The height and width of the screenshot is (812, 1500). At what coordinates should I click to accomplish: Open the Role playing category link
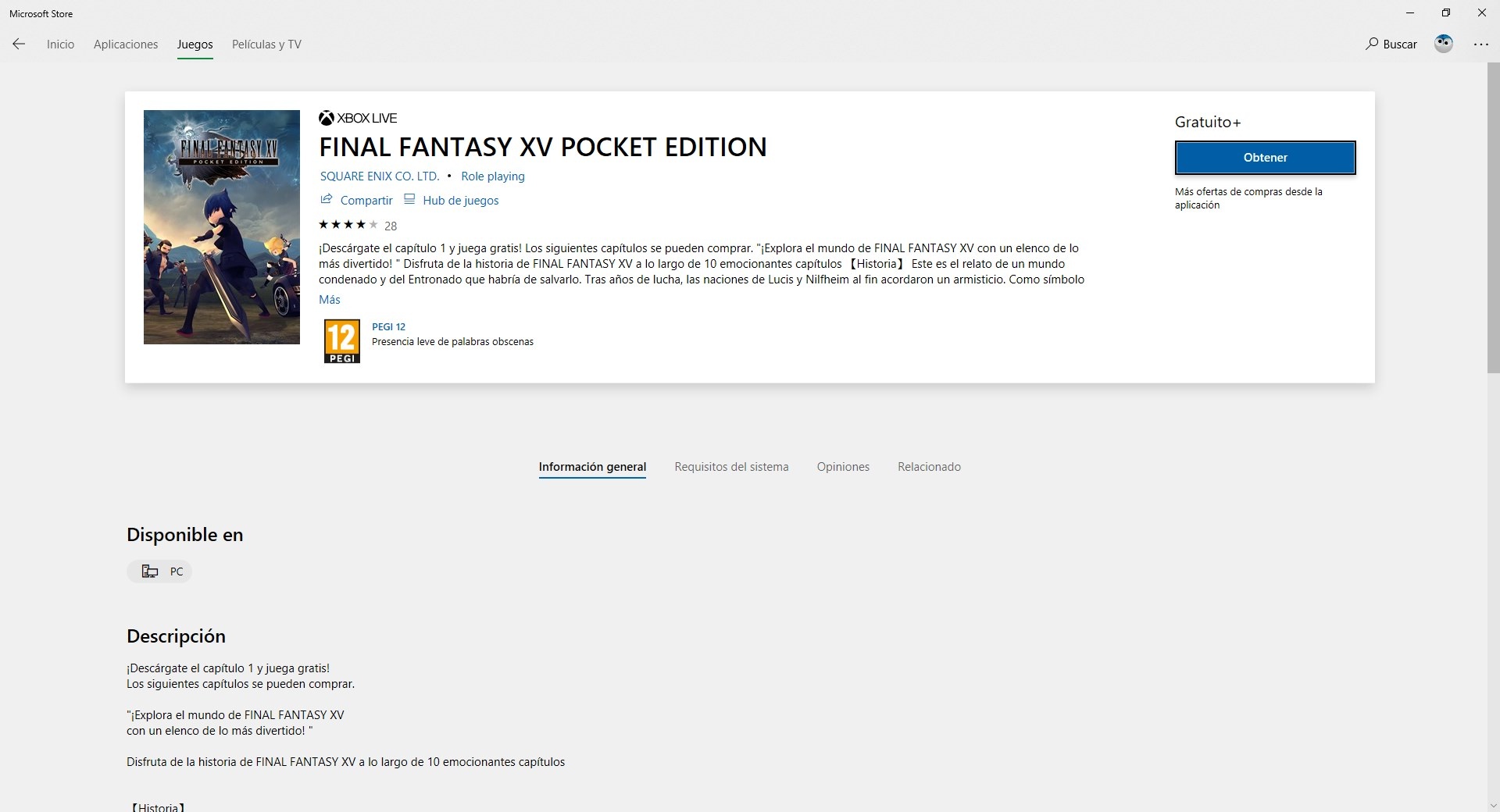tap(493, 176)
